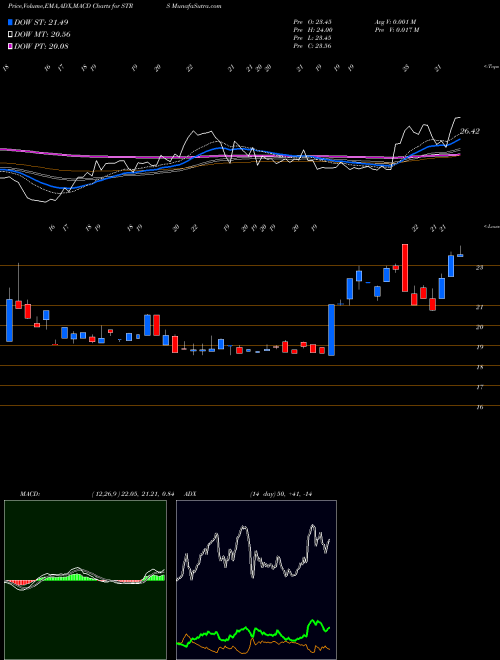Image resolution: width=500 pixels, height=660 pixels.
Task: Click the 21 price axis label
Action: click(x=479, y=307)
